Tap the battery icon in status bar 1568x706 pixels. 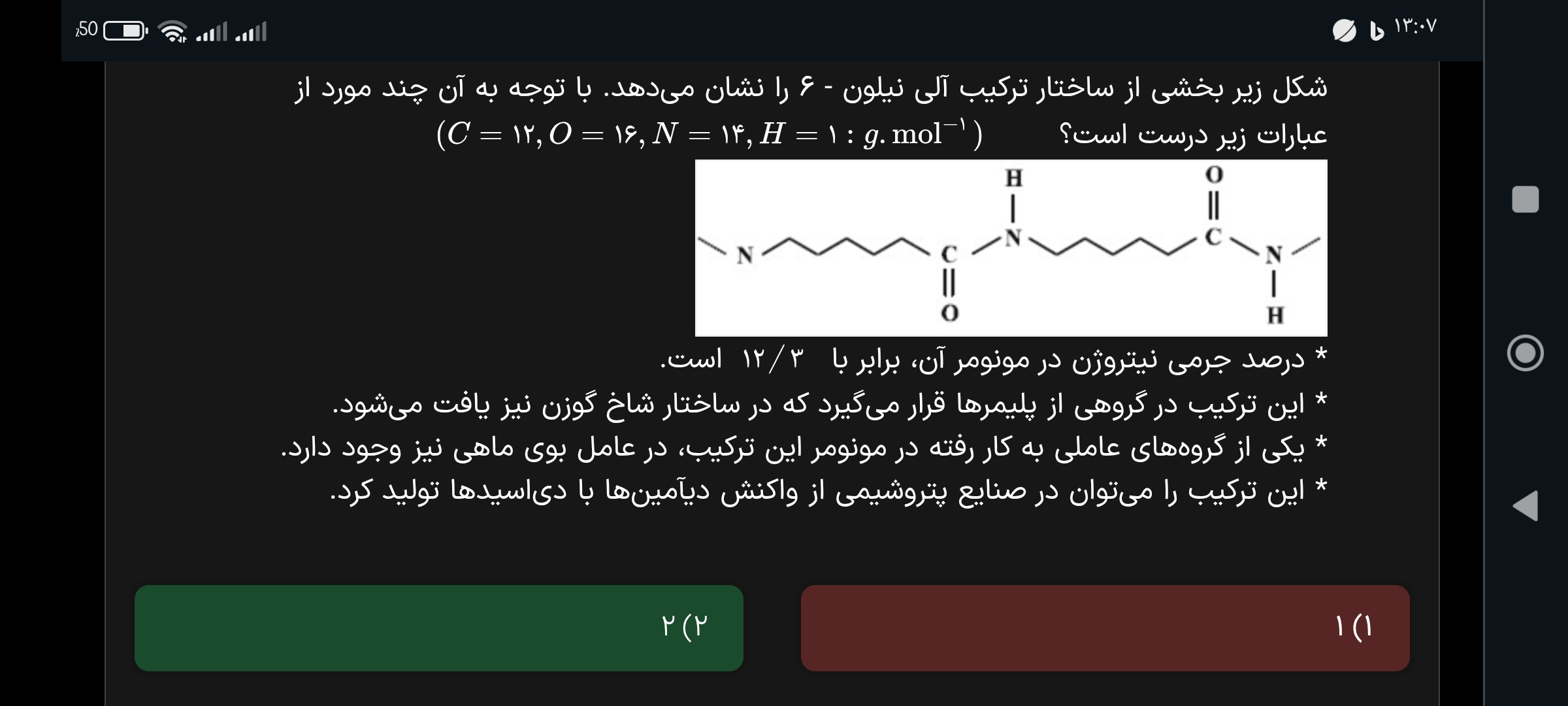pos(125,31)
